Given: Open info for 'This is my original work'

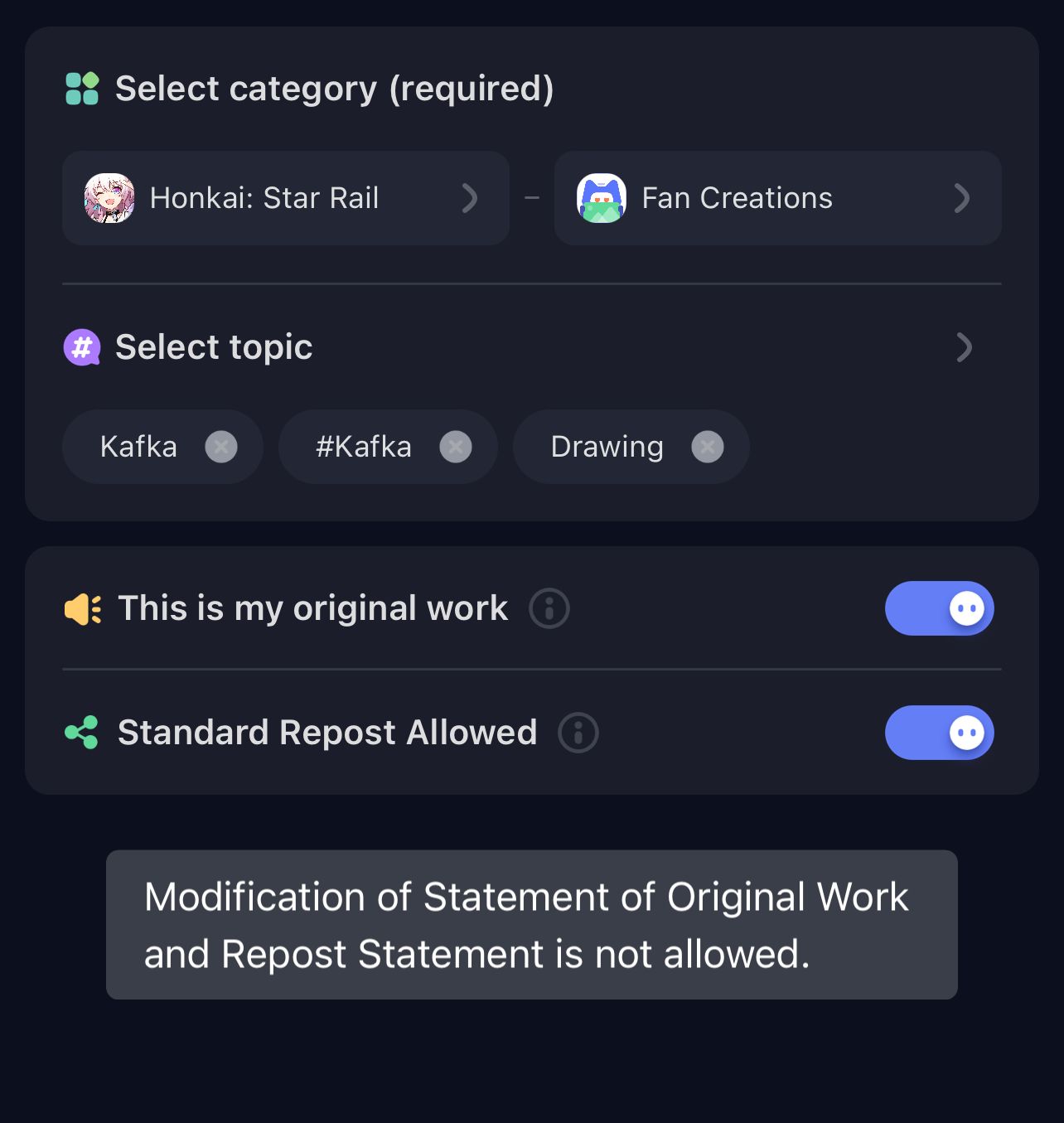Looking at the screenshot, I should click(549, 608).
